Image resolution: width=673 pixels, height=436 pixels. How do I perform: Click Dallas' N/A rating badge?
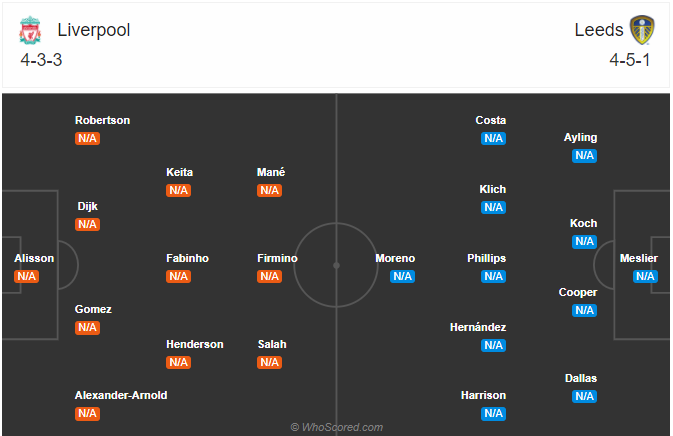(x=585, y=397)
